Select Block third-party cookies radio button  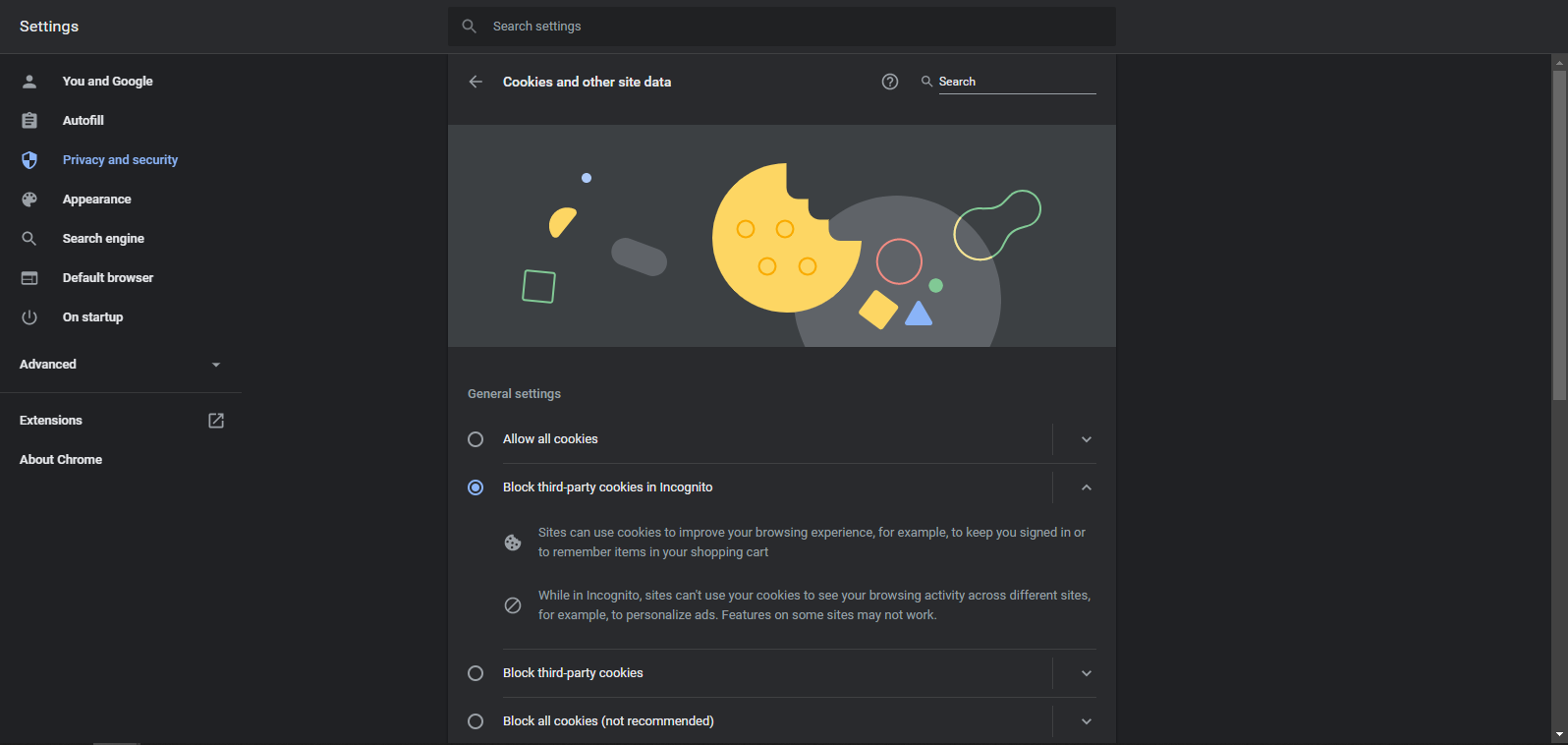click(476, 673)
